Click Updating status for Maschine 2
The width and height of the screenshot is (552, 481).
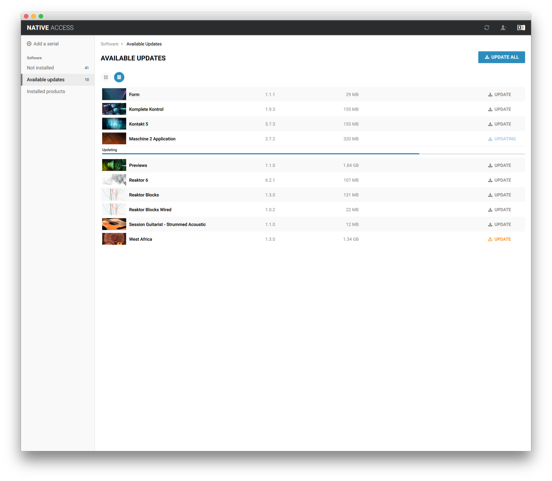coord(502,139)
